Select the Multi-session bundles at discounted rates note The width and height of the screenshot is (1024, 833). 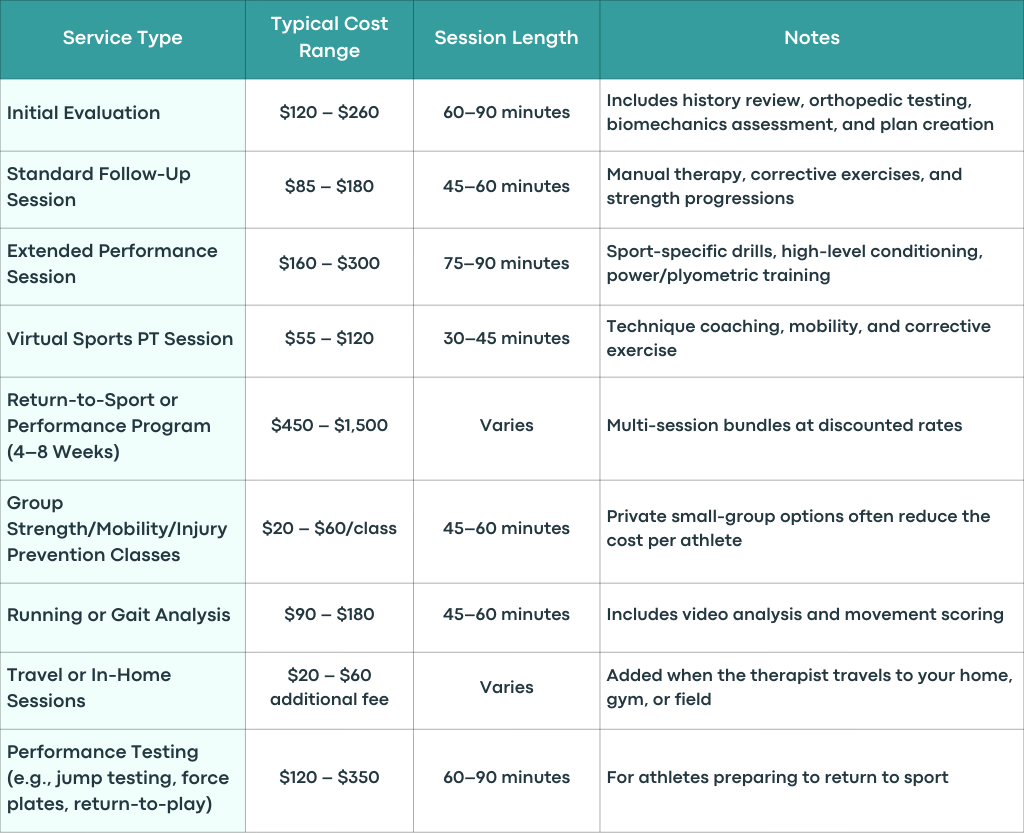784,426
